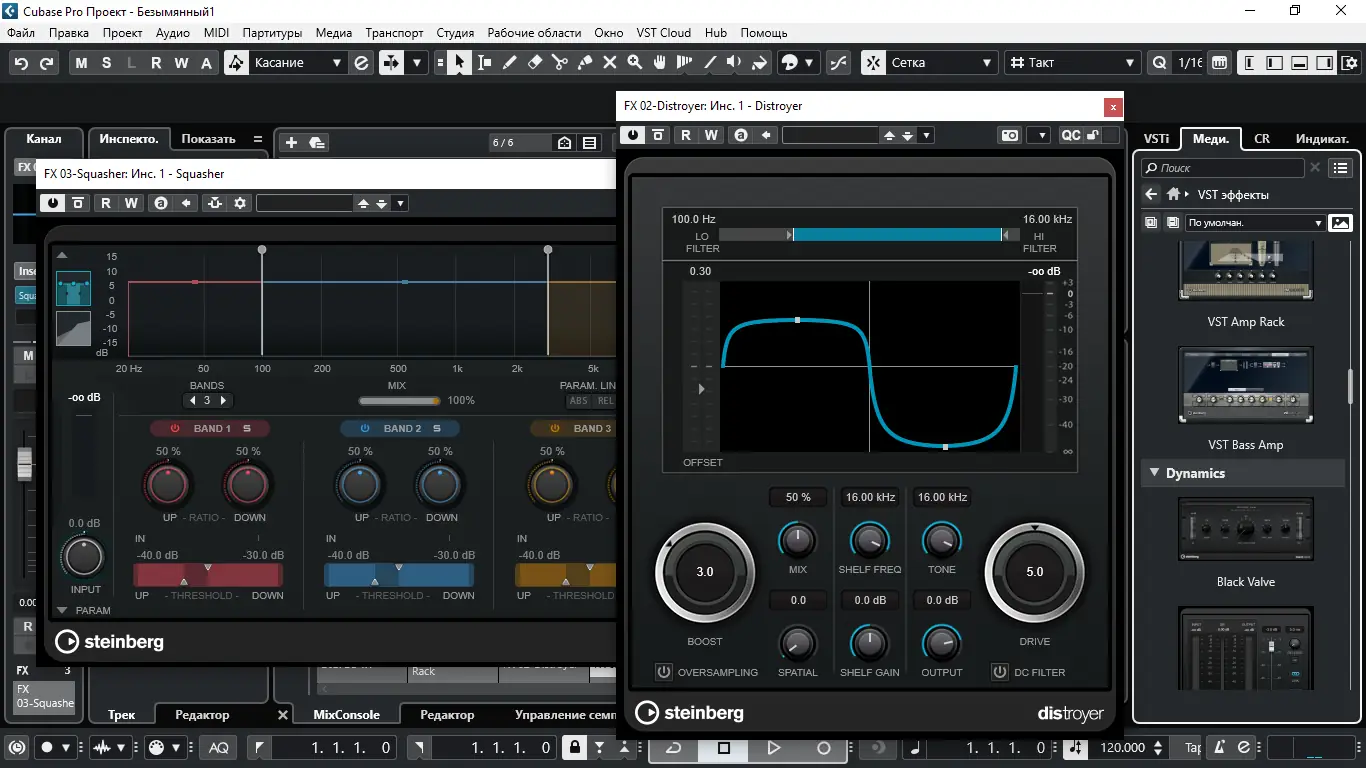Toggle the Distroyer Oversampling power button
Image resolution: width=1366 pixels, height=768 pixels.
(x=664, y=672)
